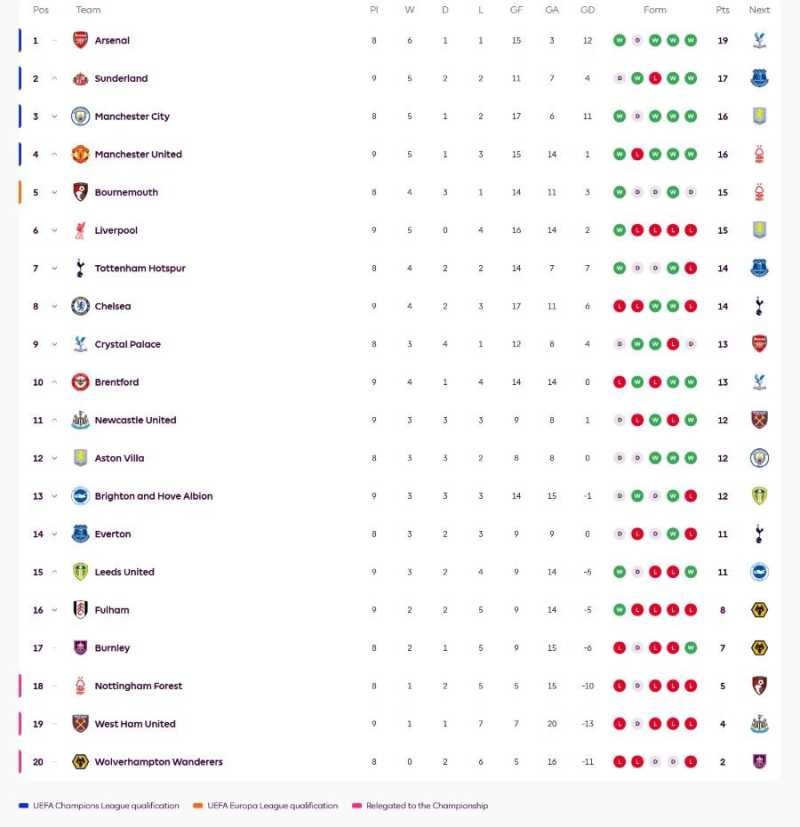Open the Tottenham Hotspur team link
The height and width of the screenshot is (827, 800).
140,268
